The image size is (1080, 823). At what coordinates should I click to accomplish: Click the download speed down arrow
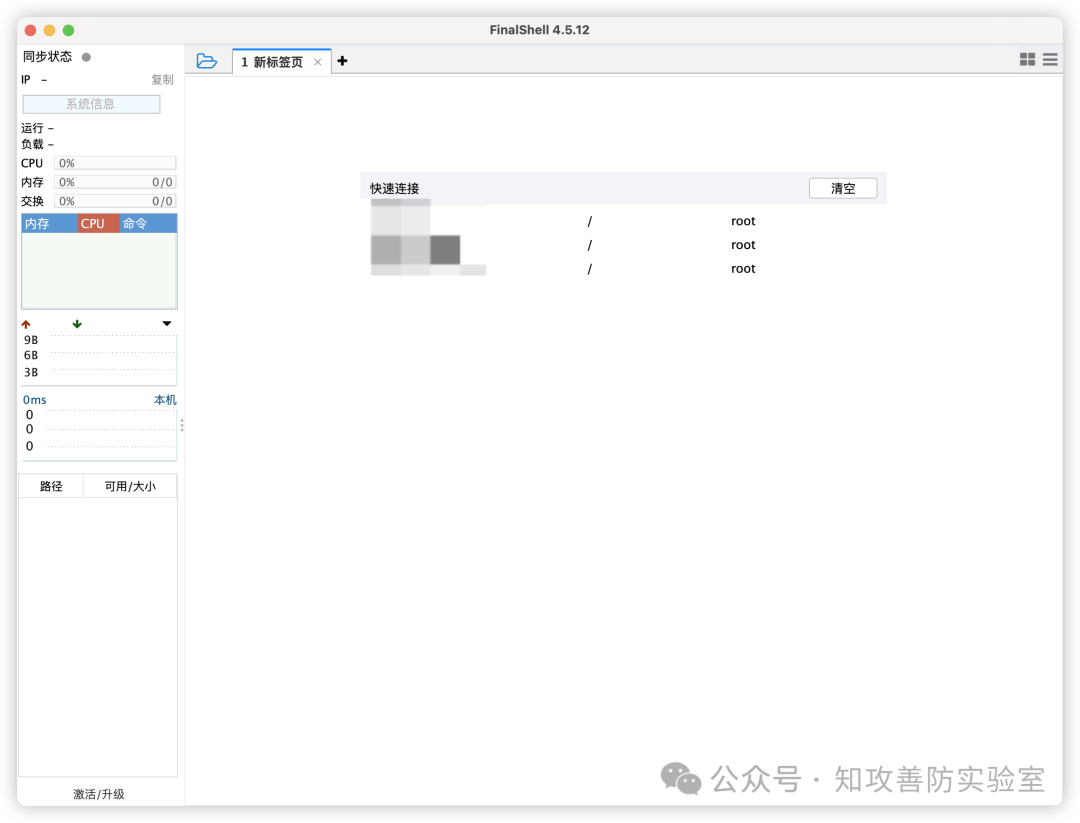tap(77, 324)
